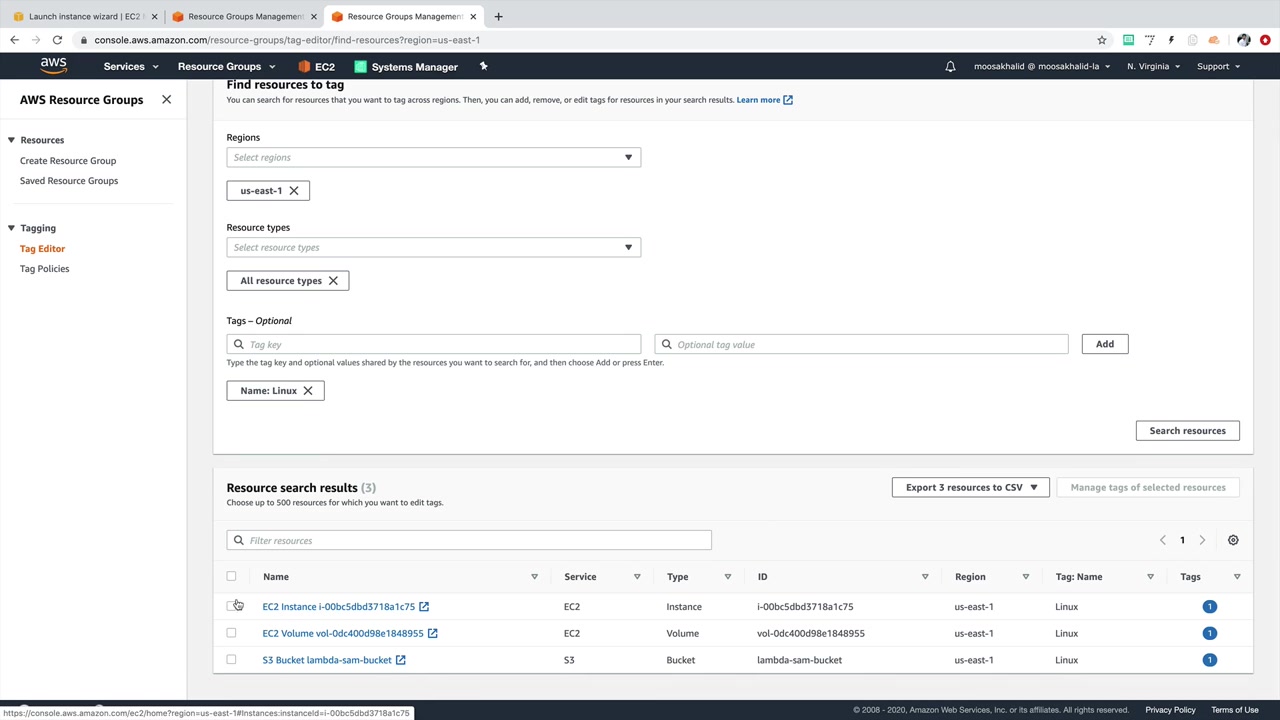Sort results by the Type column arrow
1280x720 pixels.
click(x=728, y=577)
